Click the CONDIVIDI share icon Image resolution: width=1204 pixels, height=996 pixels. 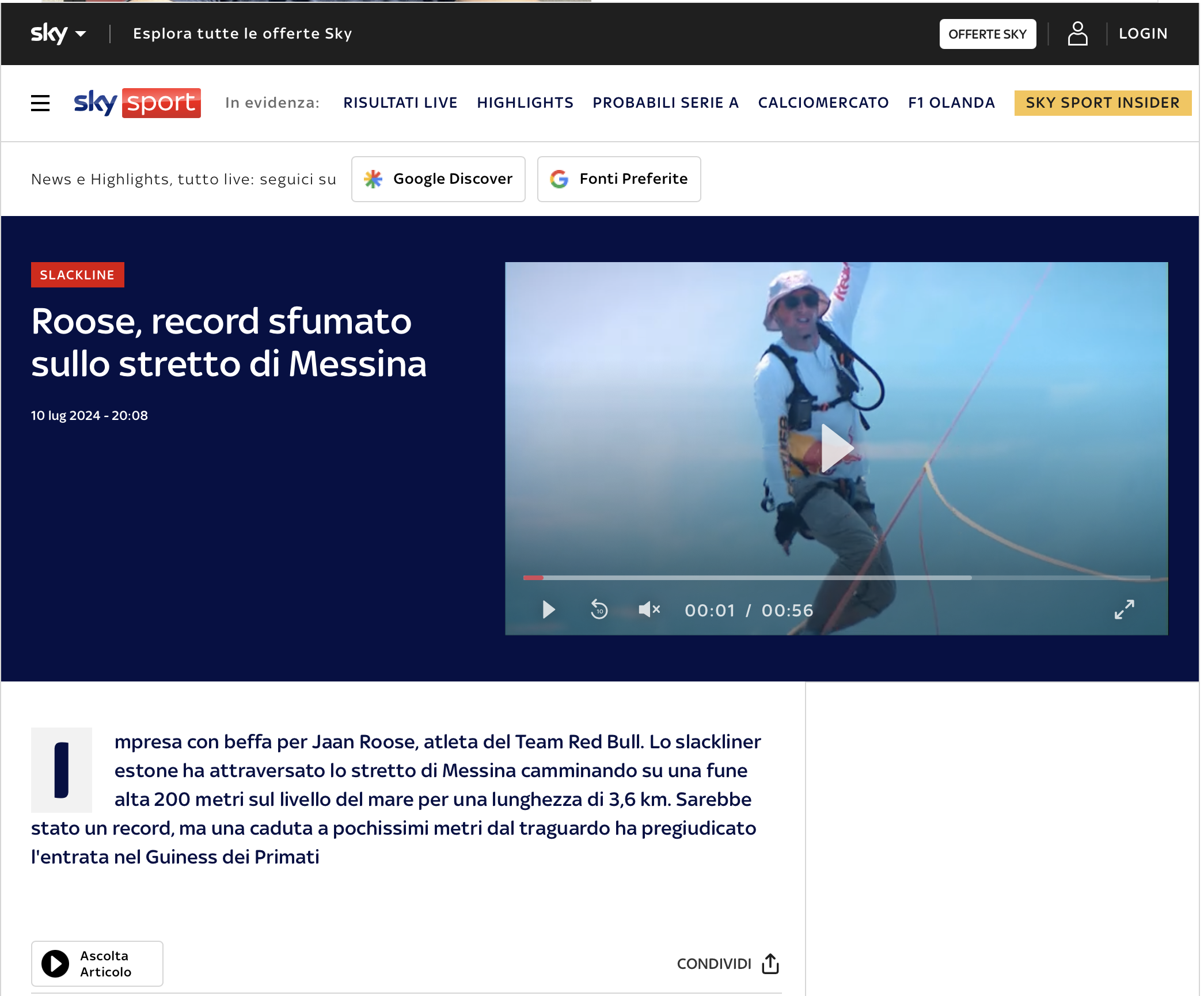click(x=770, y=964)
